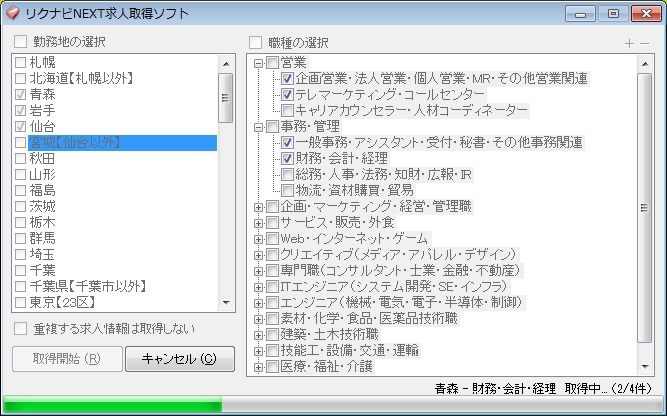
Task: Uncheck the 青森 checkbox
Action: pos(20,94)
